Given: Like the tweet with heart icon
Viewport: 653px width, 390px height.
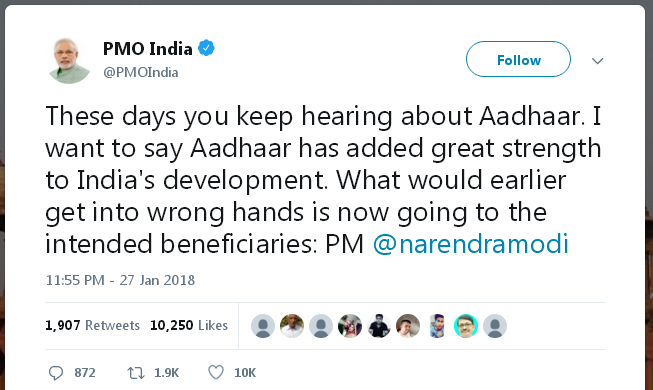Looking at the screenshot, I should coord(216,372).
